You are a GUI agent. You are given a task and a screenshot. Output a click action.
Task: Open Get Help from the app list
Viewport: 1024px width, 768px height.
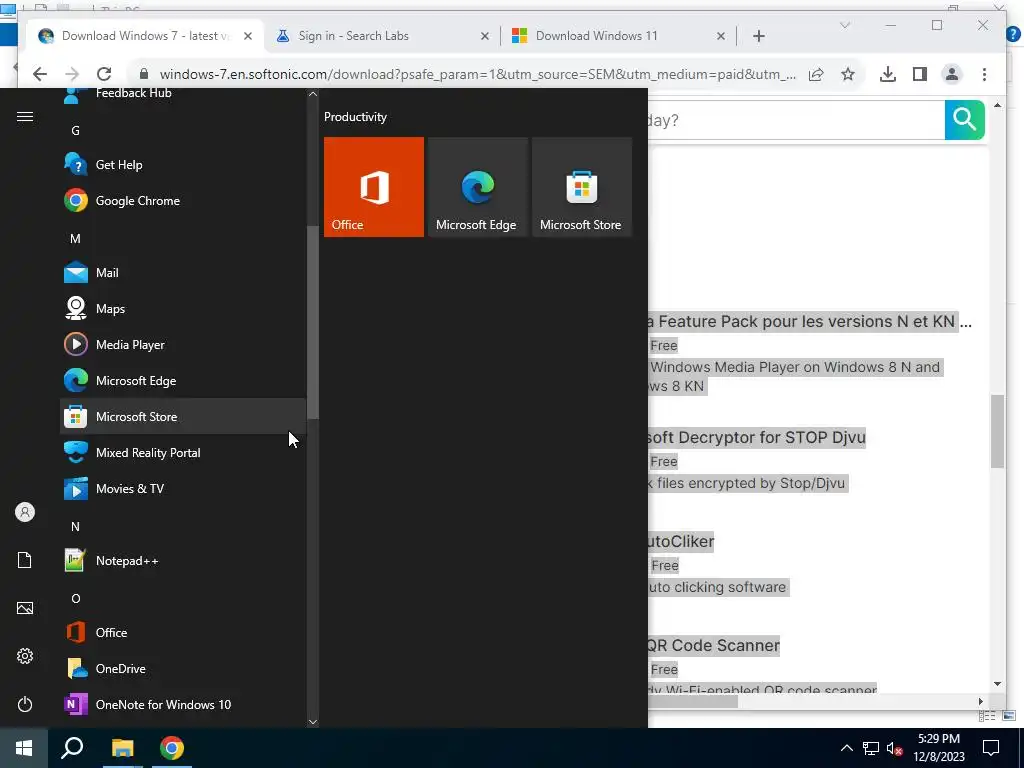[x=183, y=165]
